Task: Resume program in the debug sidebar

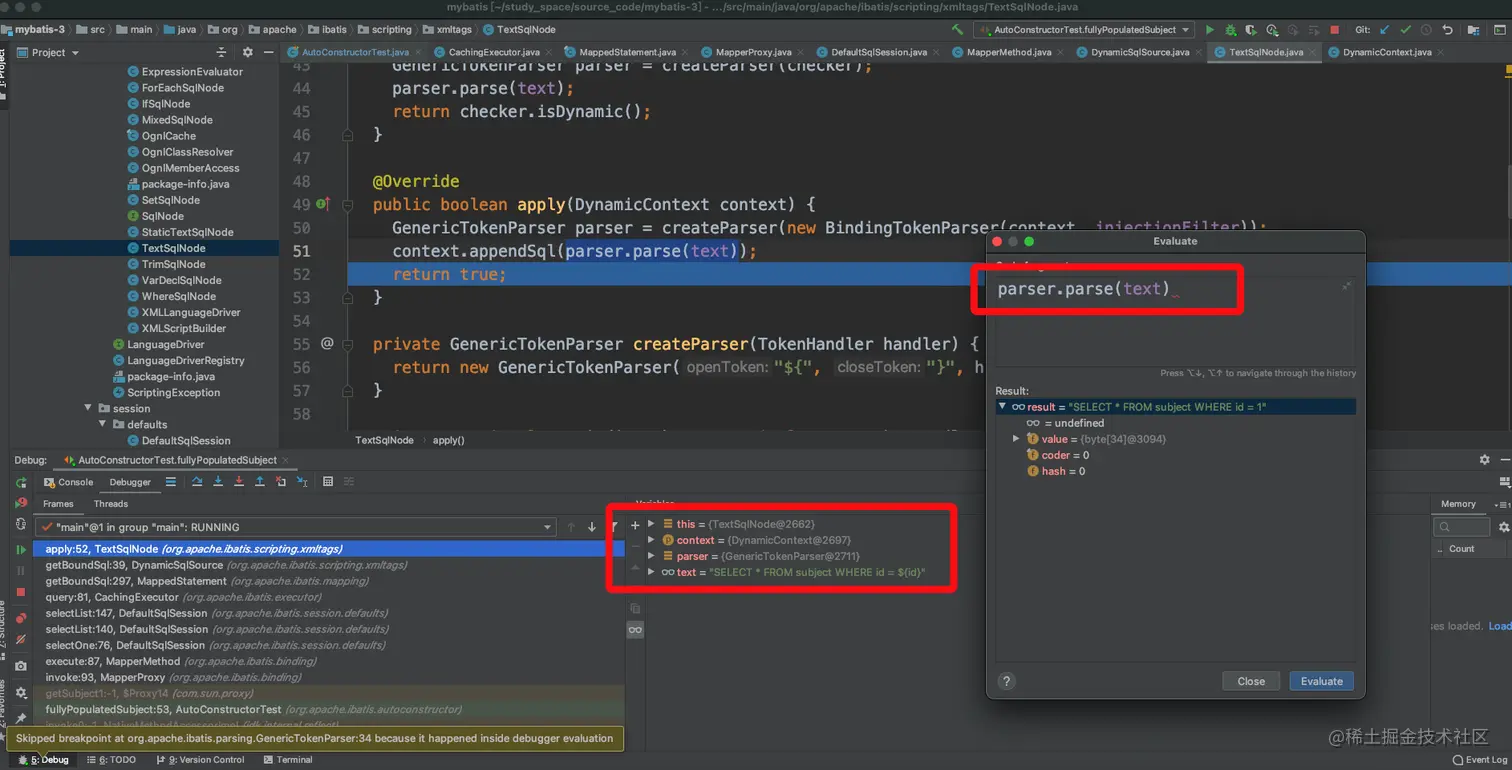Action: pos(21,550)
